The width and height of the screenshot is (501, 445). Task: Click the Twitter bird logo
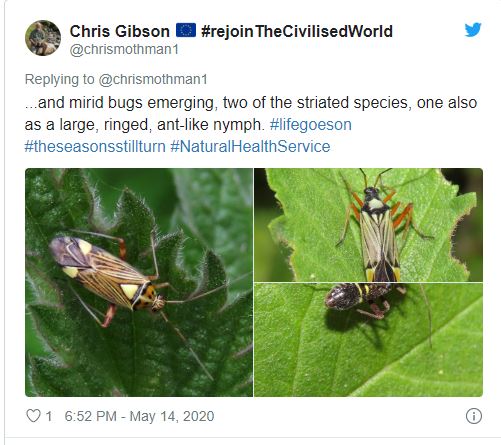click(x=473, y=30)
